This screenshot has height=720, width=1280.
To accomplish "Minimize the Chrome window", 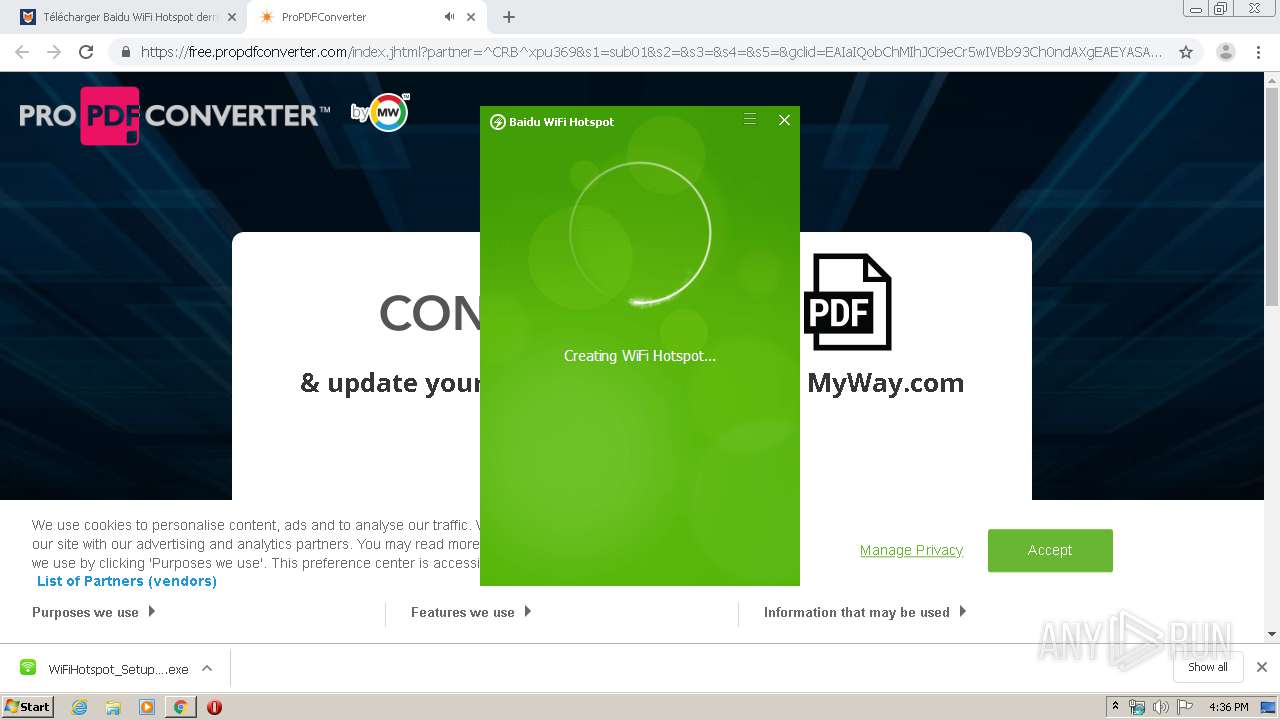I will [1196, 9].
